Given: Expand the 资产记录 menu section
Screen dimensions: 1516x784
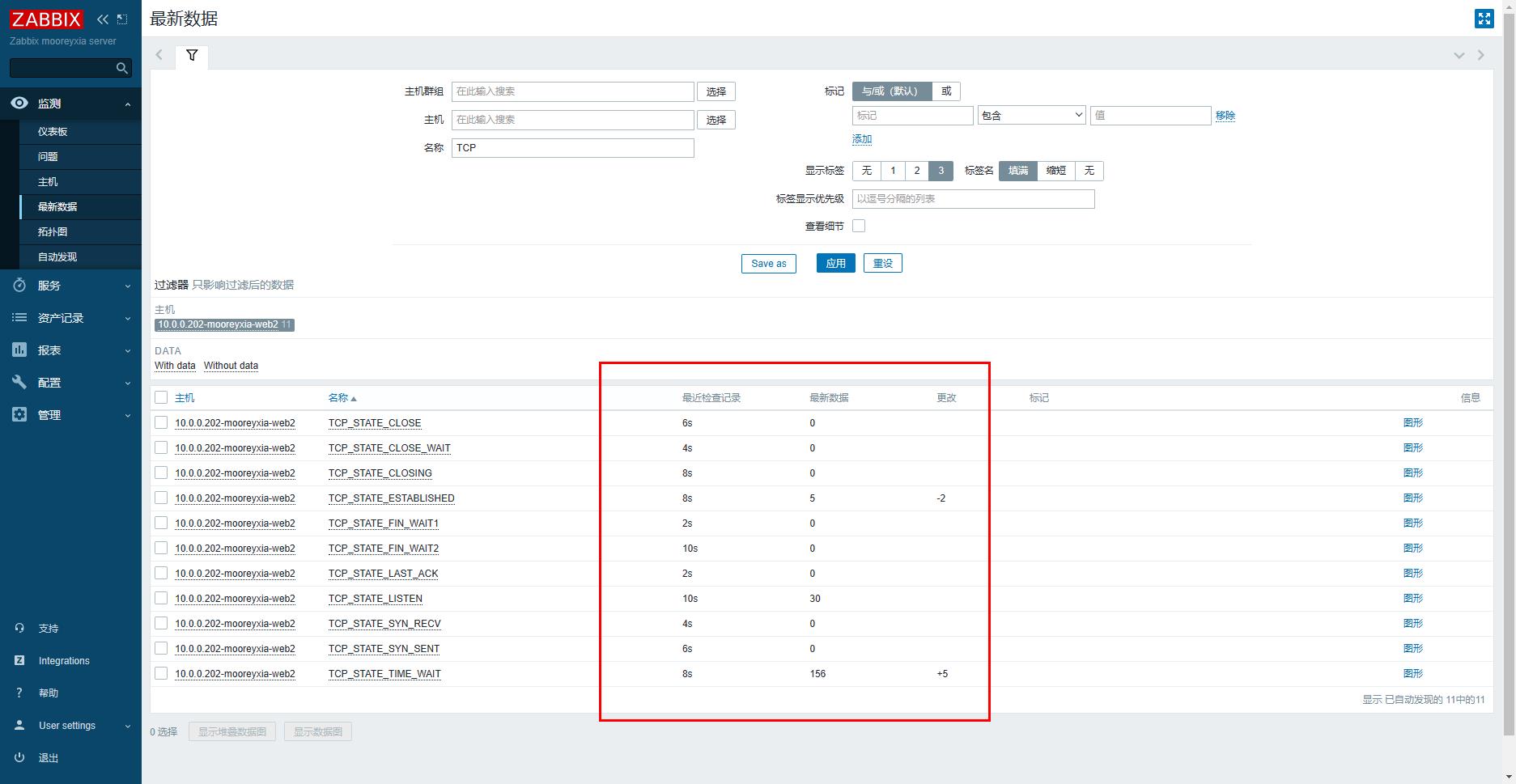Looking at the screenshot, I should 128,318.
